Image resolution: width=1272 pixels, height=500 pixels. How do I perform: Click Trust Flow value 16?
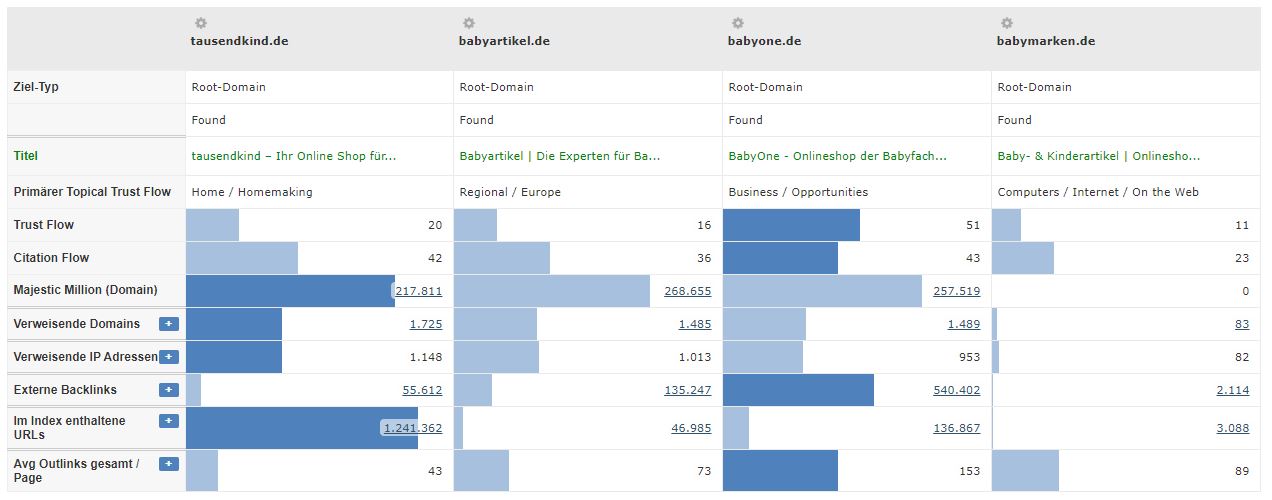click(x=704, y=225)
